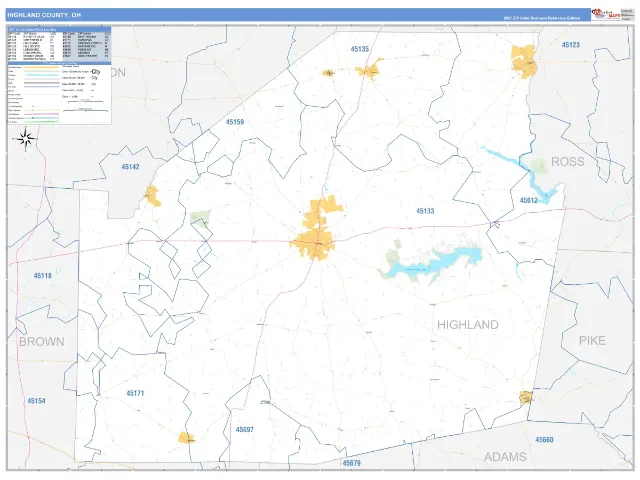
Task: Click the map publisher logo in header
Action: (x=607, y=14)
